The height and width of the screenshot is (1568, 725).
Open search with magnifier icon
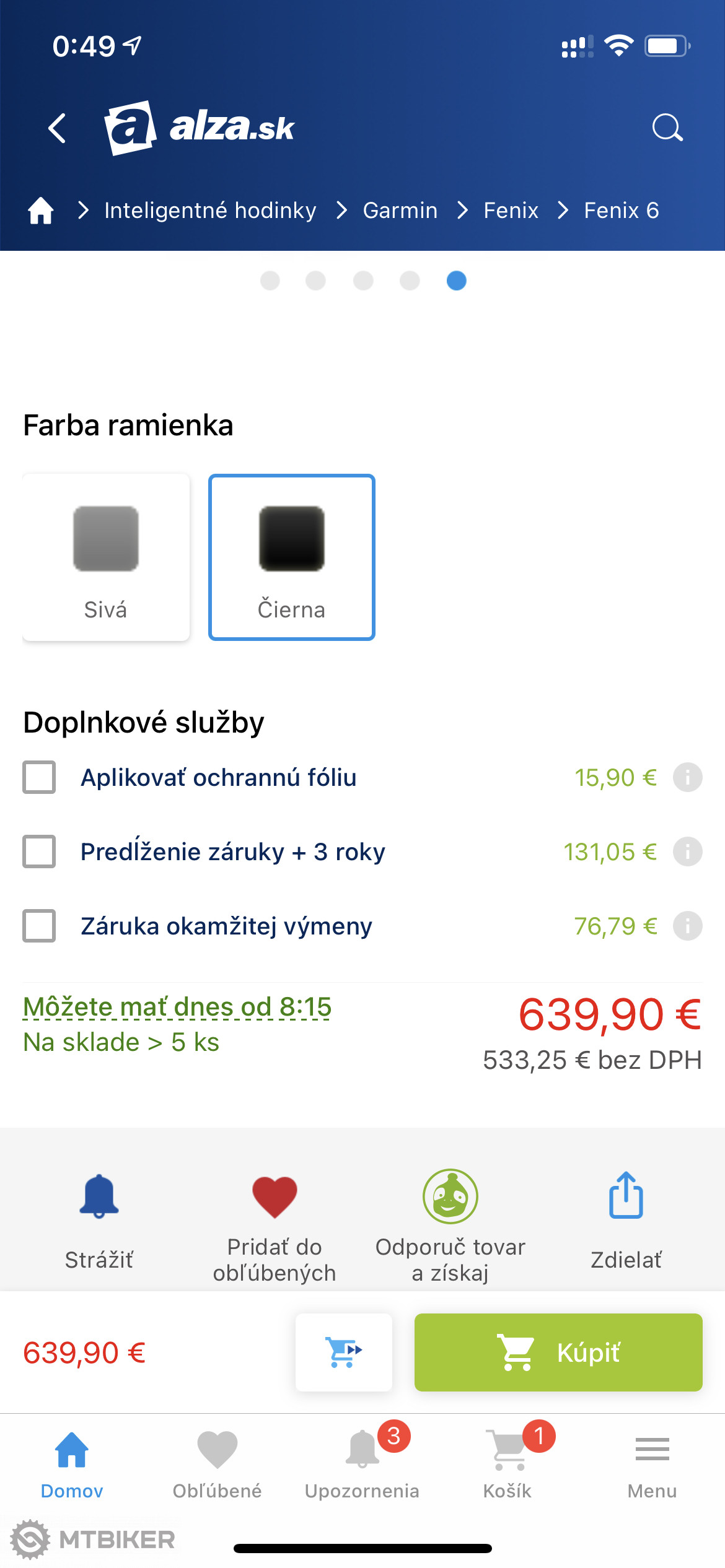click(x=667, y=128)
